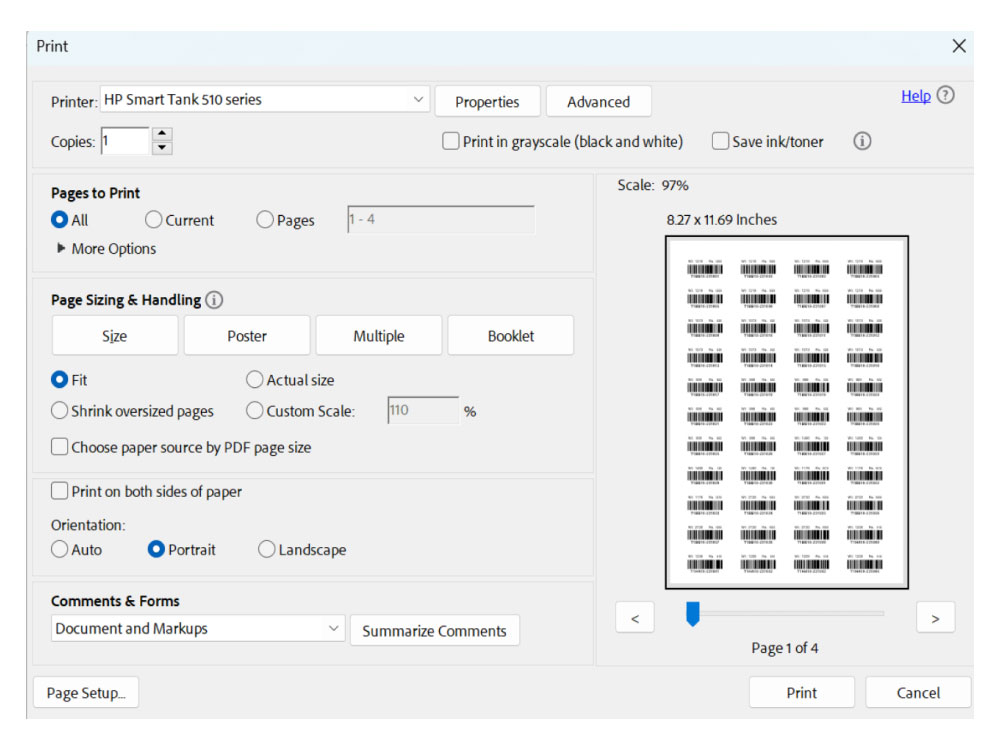
Task: Click the info icon beside Save ink/toner
Action: (862, 141)
